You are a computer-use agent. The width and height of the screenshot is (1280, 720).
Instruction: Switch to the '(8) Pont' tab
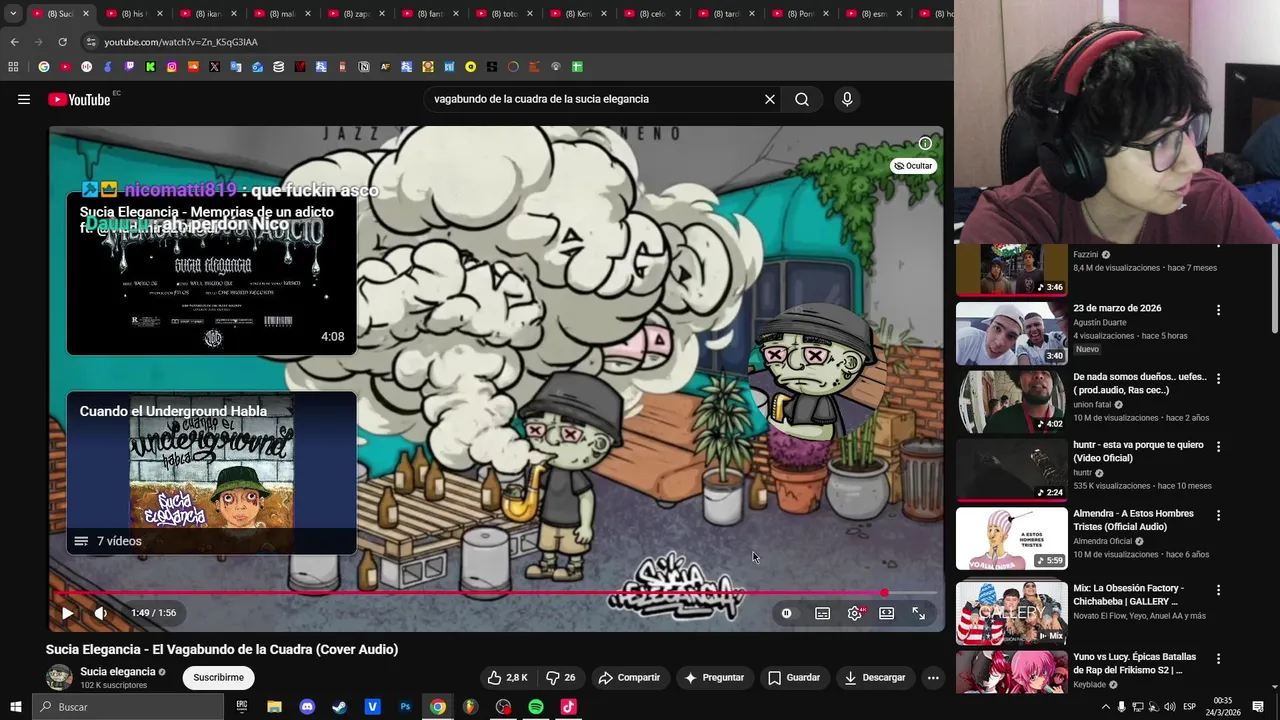(800, 14)
